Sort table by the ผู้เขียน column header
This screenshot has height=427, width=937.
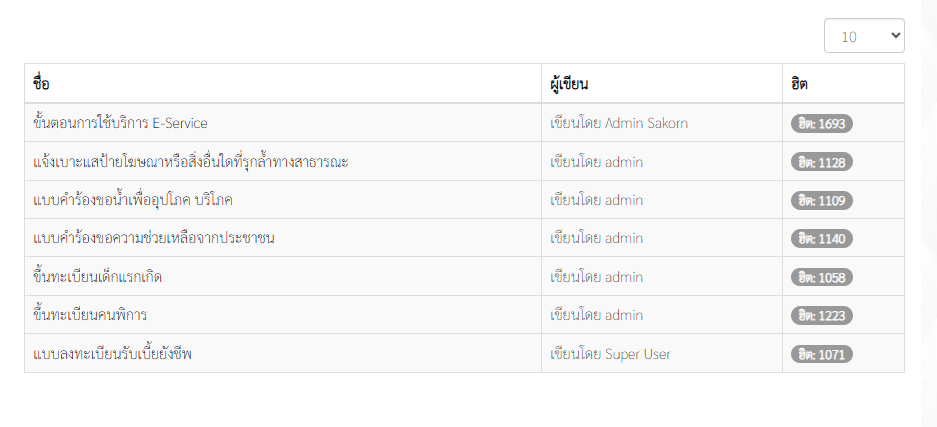[x=569, y=84]
